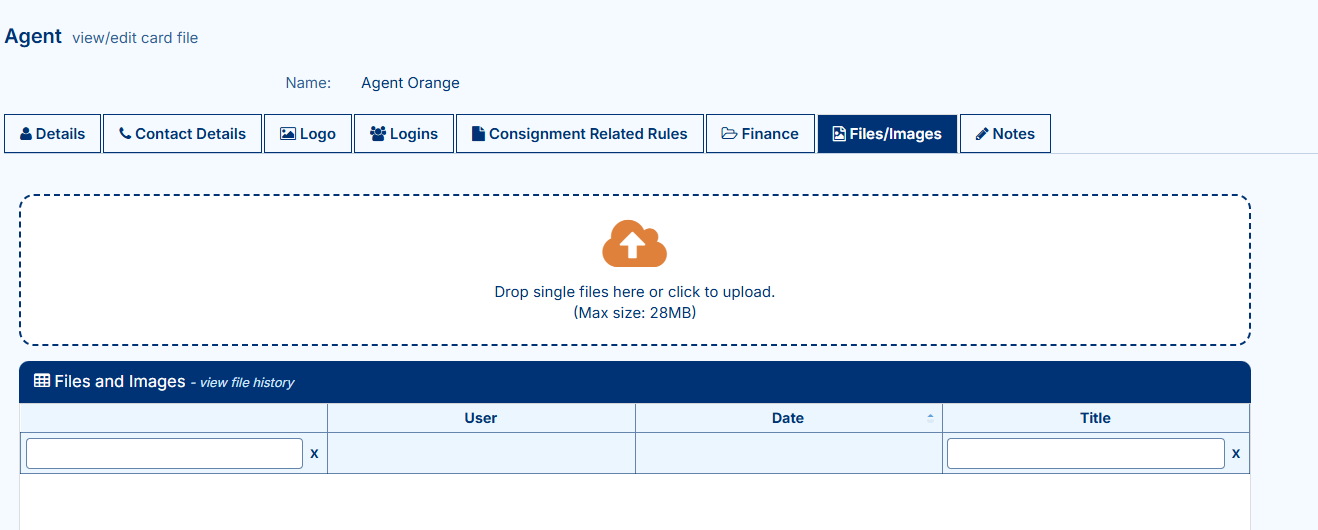This screenshot has height=530, width=1318.
Task: Click the people icon on the Logins tab
Action: click(x=378, y=134)
